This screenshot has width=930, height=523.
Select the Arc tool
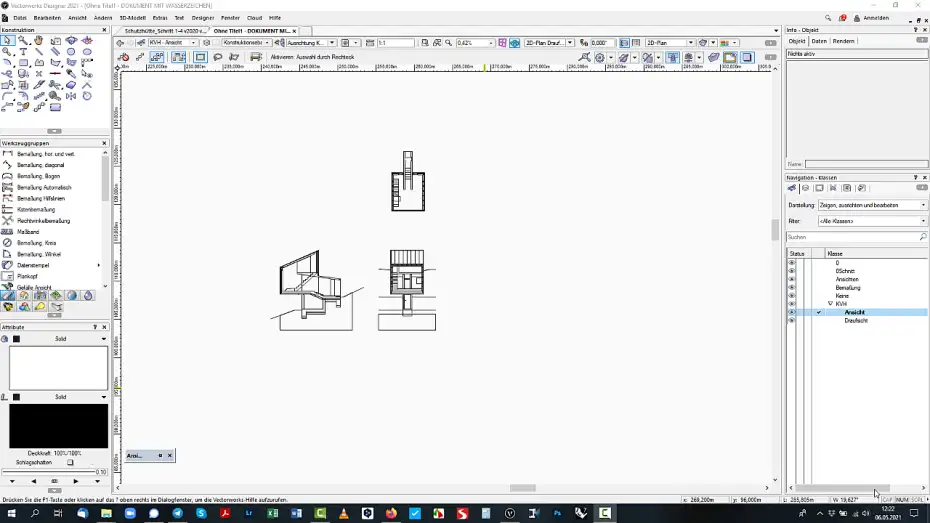coord(7,63)
